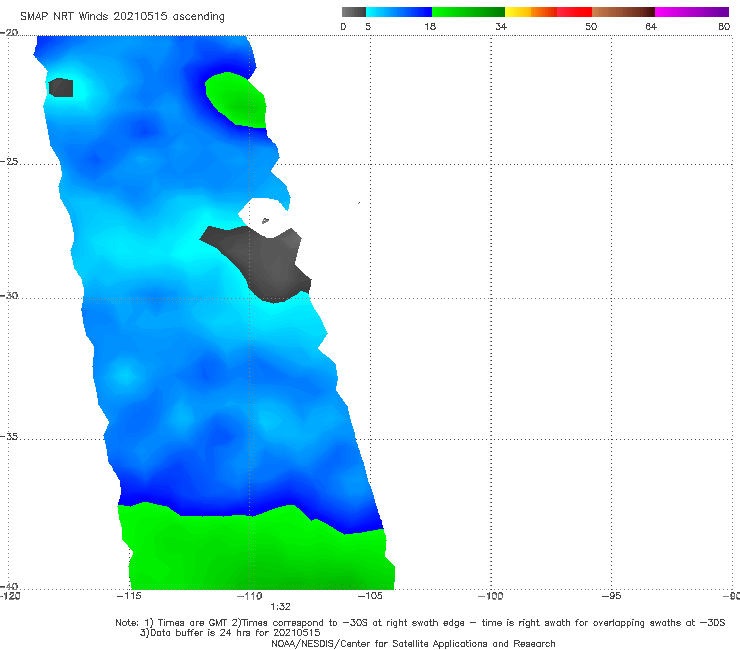Click the latitude label '-30'
Image resolution: width=740 pixels, height=650 pixels.
(x=9, y=295)
